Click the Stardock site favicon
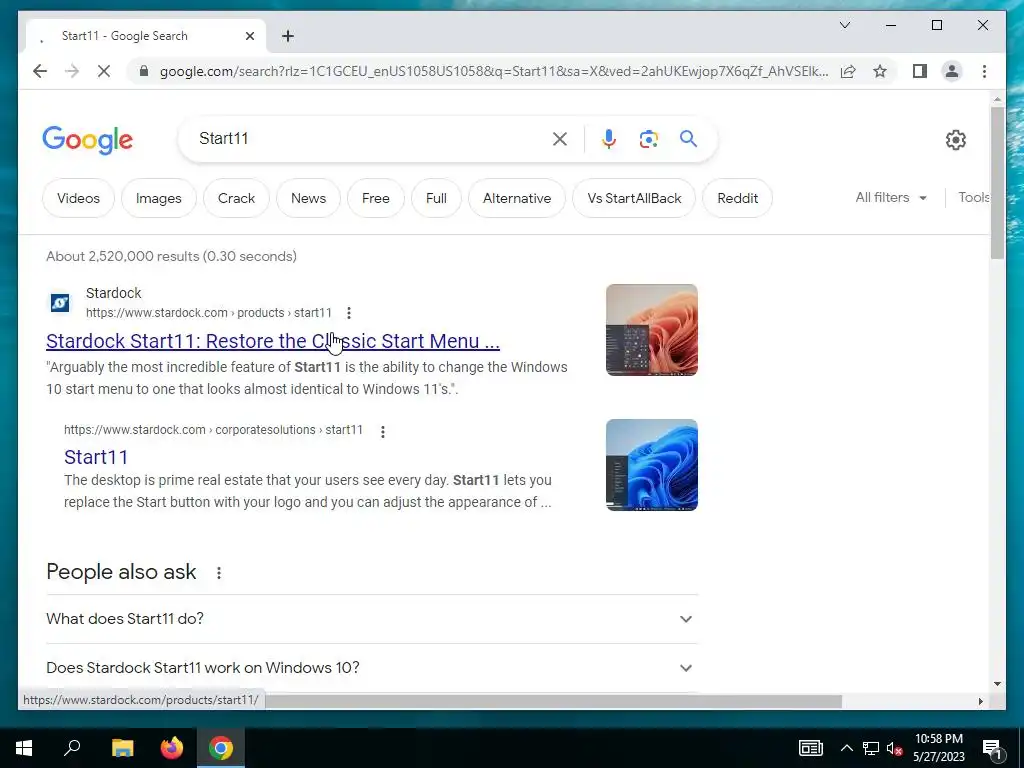The width and height of the screenshot is (1024, 768). click(60, 303)
